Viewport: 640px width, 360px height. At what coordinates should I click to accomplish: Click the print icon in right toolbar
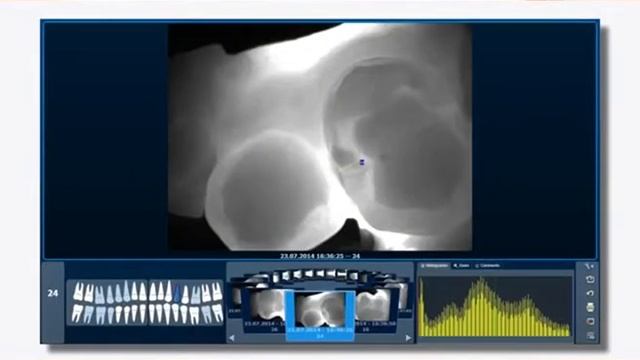pyautogui.click(x=590, y=307)
